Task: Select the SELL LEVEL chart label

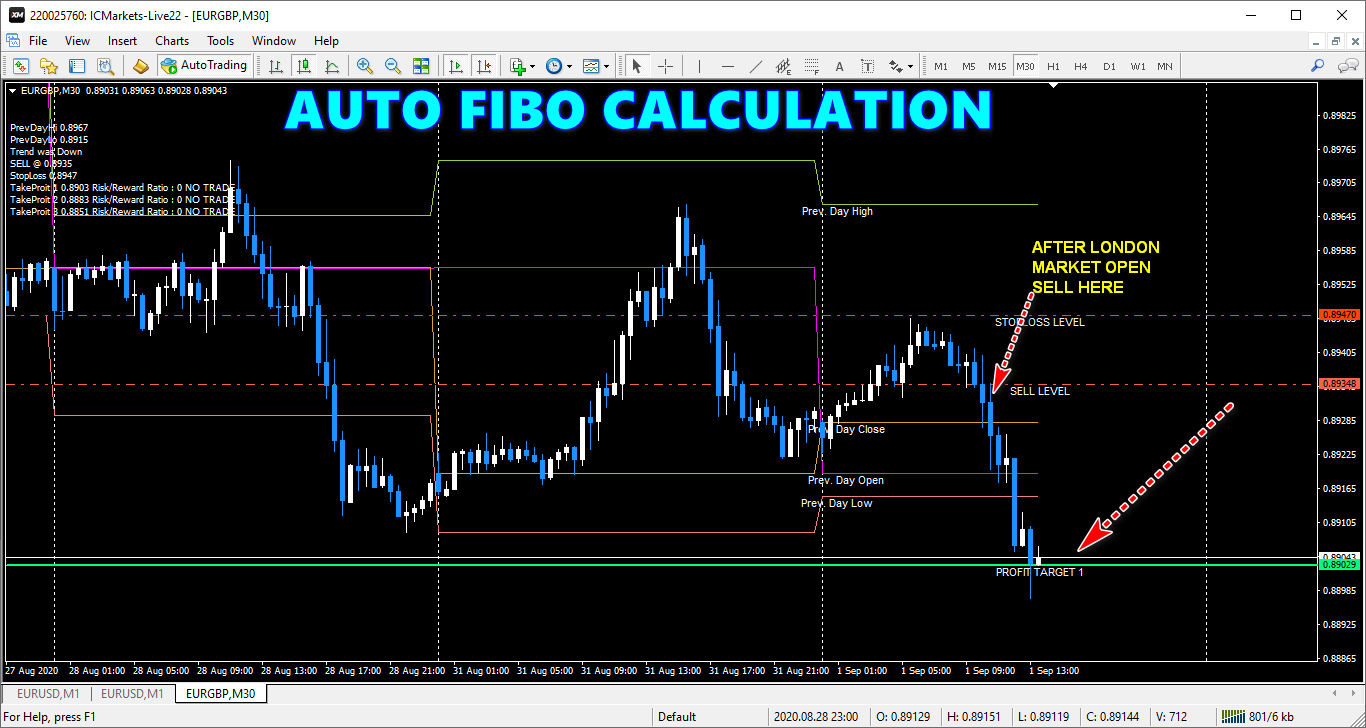Action: (x=1040, y=391)
